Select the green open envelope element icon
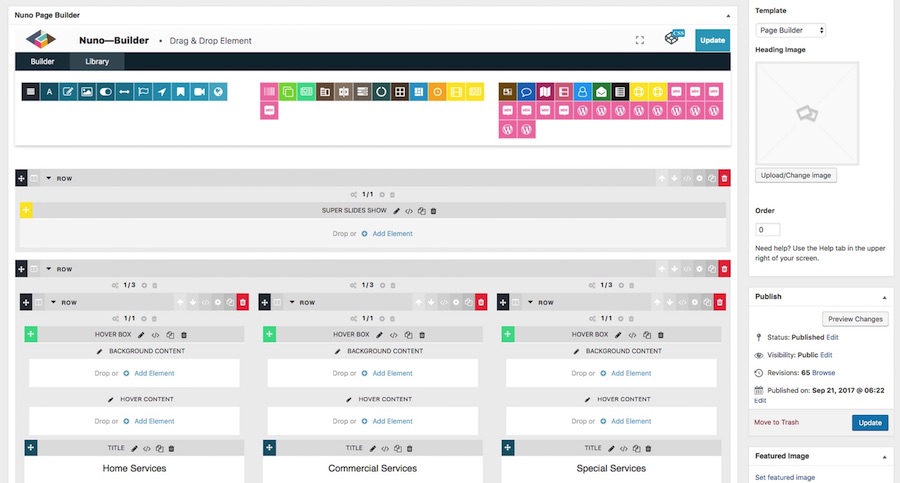 pyautogui.click(x=601, y=92)
